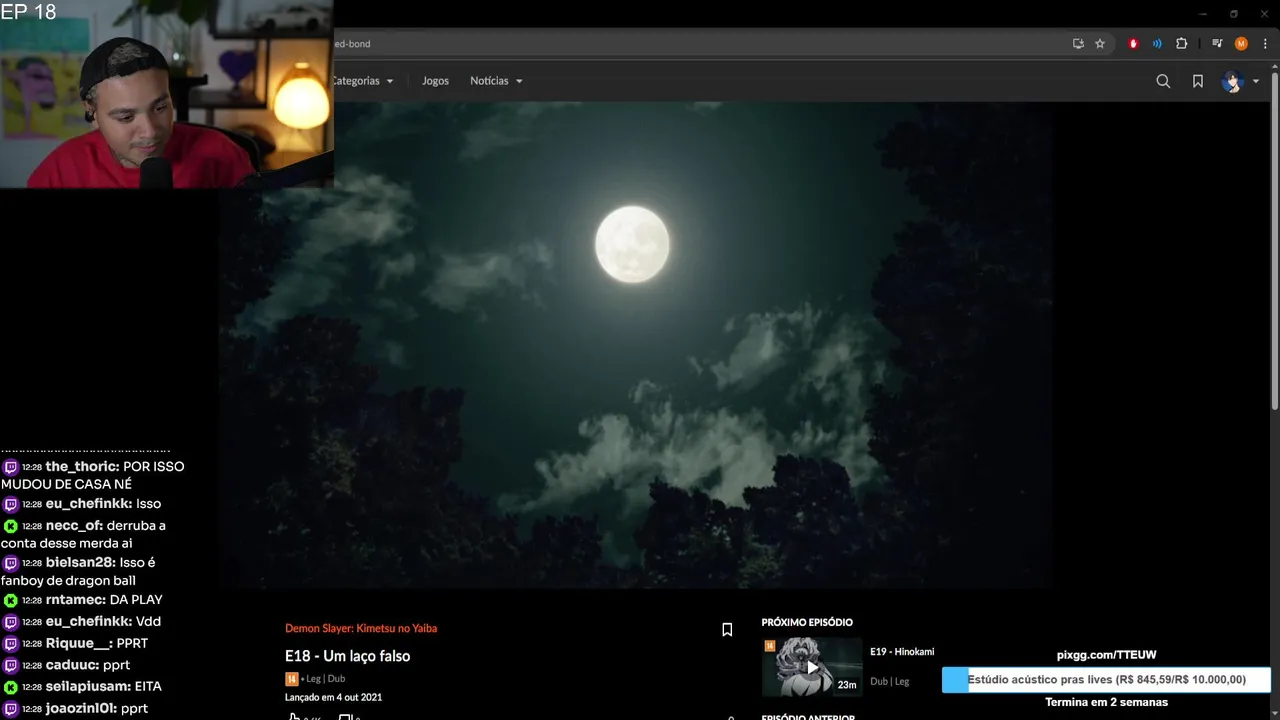
Task: Click joaozin101's pprt chat message
Action: tap(75, 708)
